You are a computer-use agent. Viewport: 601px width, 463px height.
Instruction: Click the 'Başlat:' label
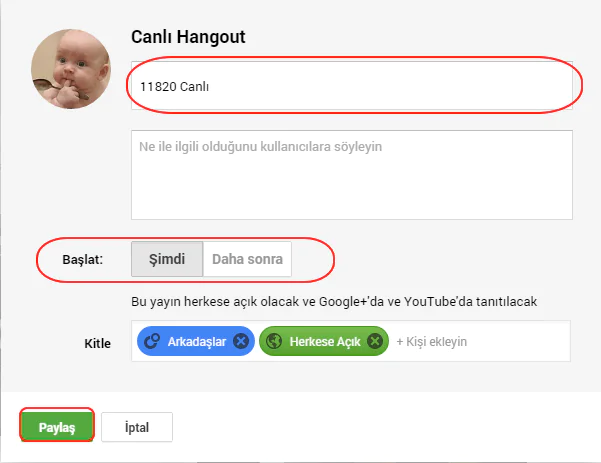(x=83, y=260)
